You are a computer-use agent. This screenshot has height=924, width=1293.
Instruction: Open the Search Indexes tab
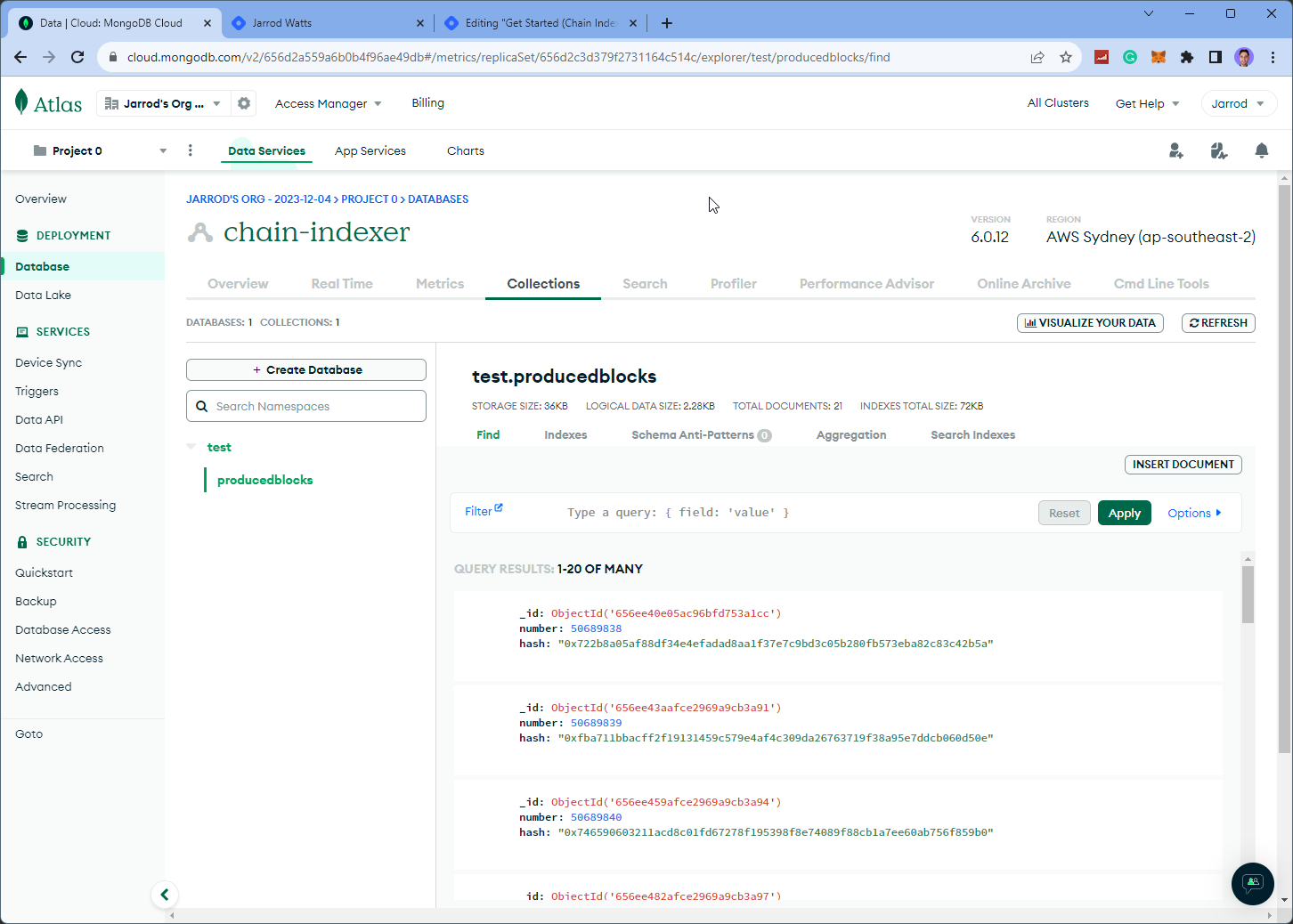tap(972, 434)
